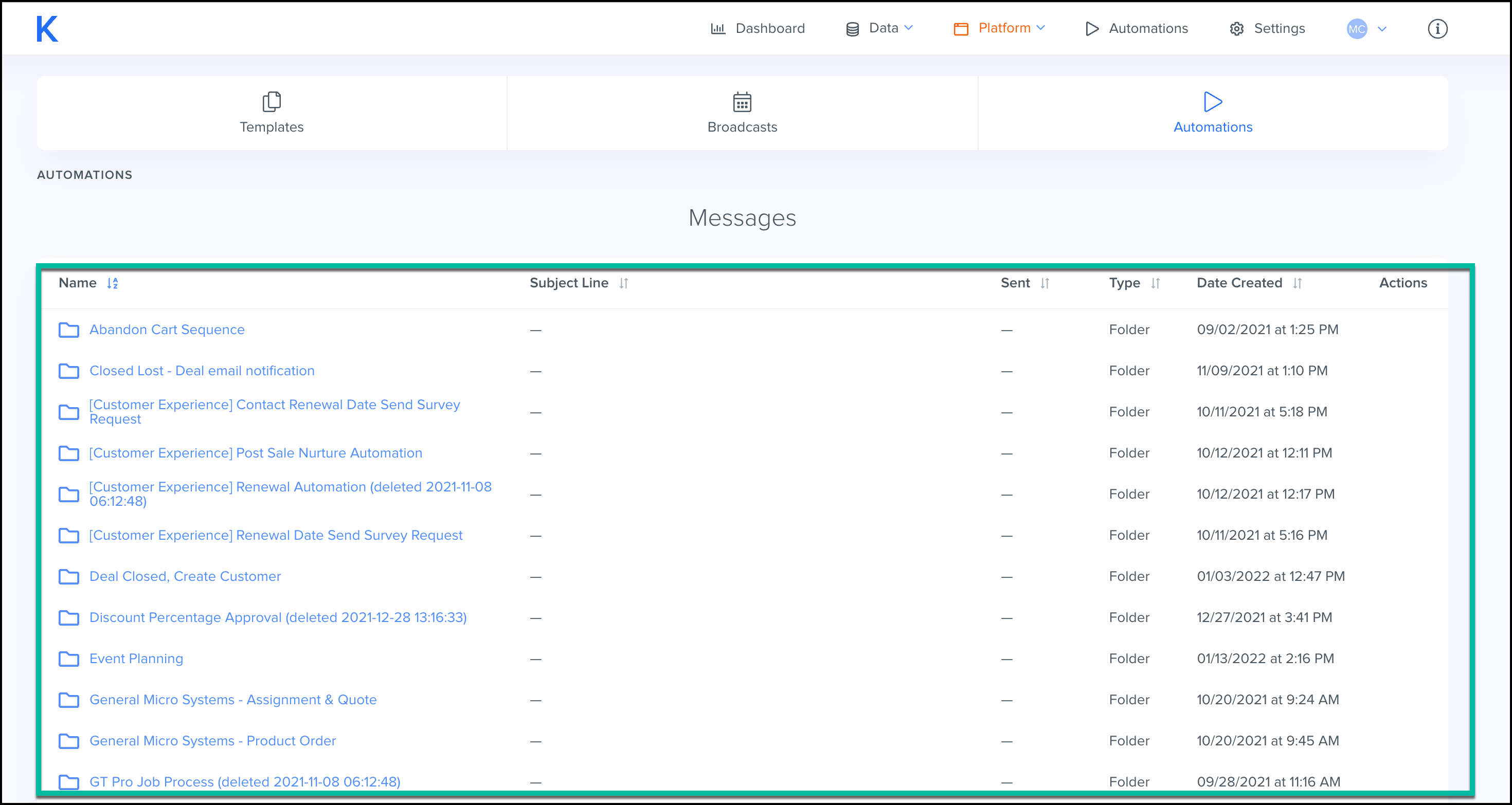
Task: Sort by the Type column
Action: pos(1155,283)
